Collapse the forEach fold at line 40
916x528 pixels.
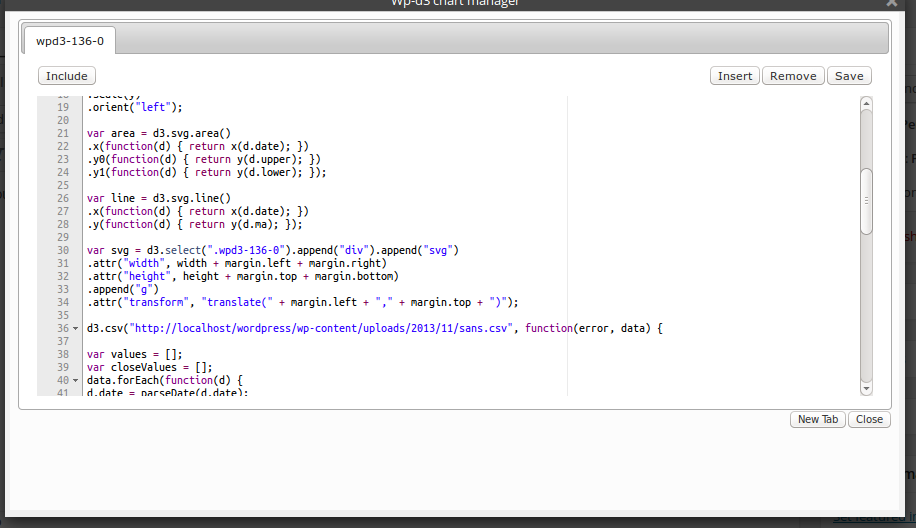tap(77, 381)
